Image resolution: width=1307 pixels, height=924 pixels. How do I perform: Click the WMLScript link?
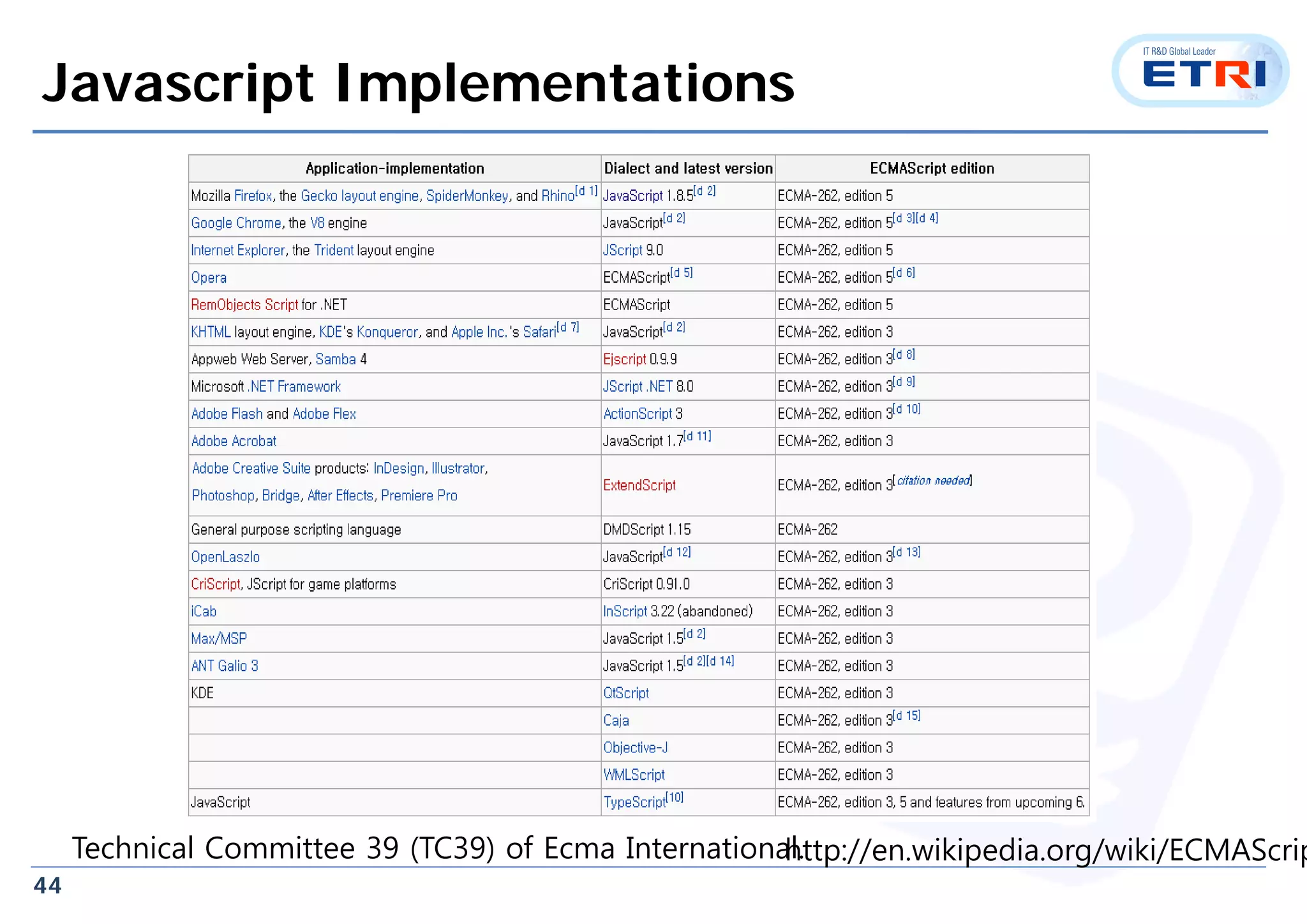point(634,775)
